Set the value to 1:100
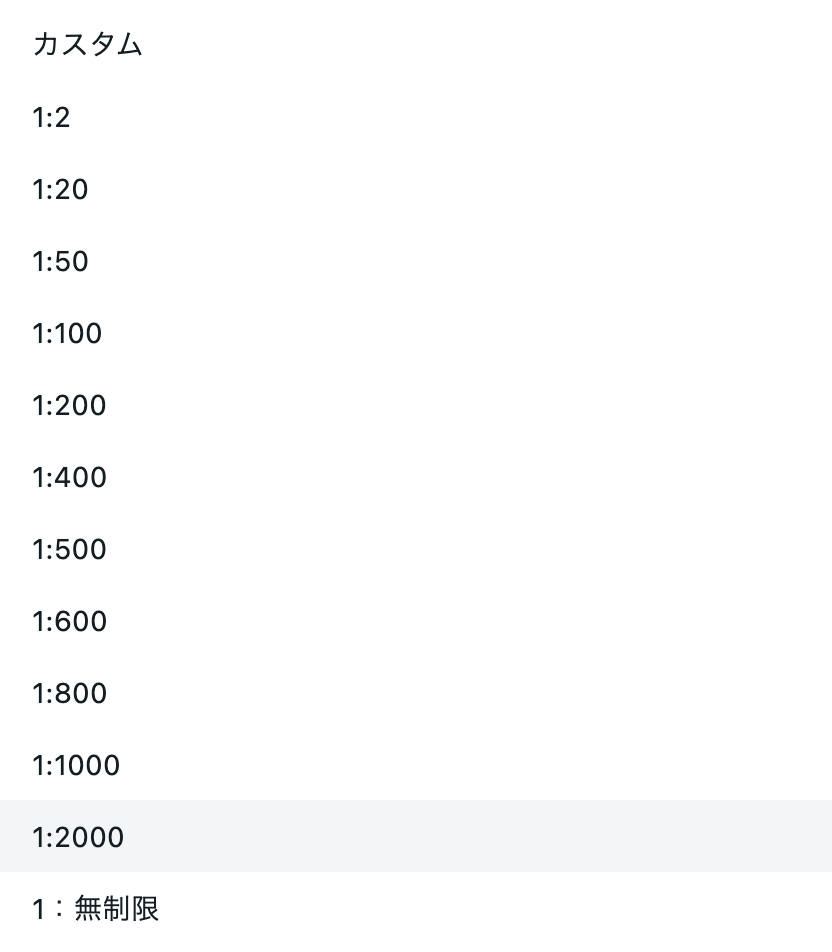Screen dimensions: 832x952 click(416, 333)
